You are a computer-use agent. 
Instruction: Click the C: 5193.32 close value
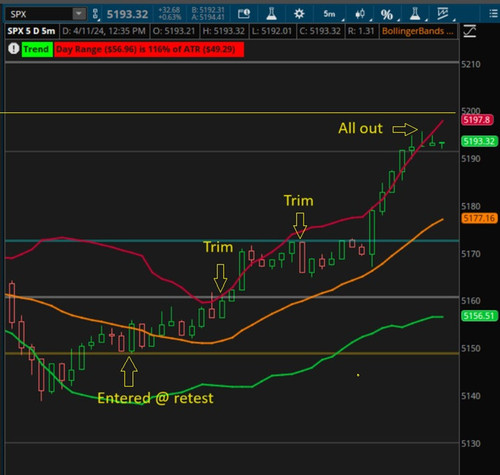320,31
